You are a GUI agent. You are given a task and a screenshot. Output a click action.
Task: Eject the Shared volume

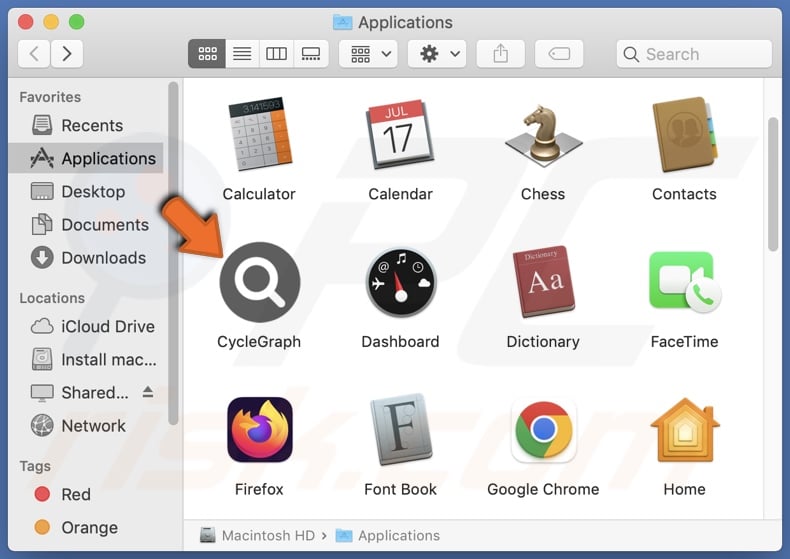(x=148, y=392)
